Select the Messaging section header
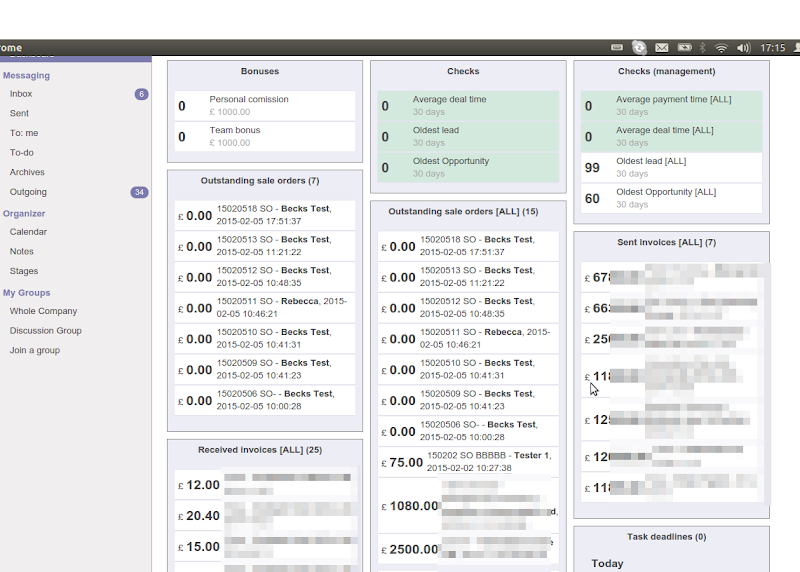The width and height of the screenshot is (800, 572). click(27, 76)
